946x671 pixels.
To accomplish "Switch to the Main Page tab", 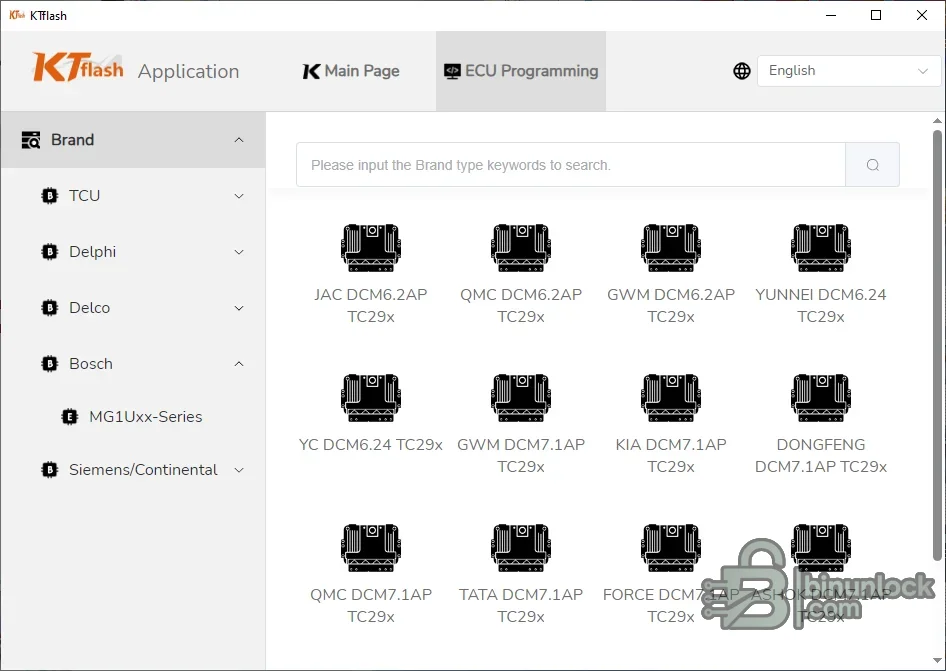I will 351,71.
